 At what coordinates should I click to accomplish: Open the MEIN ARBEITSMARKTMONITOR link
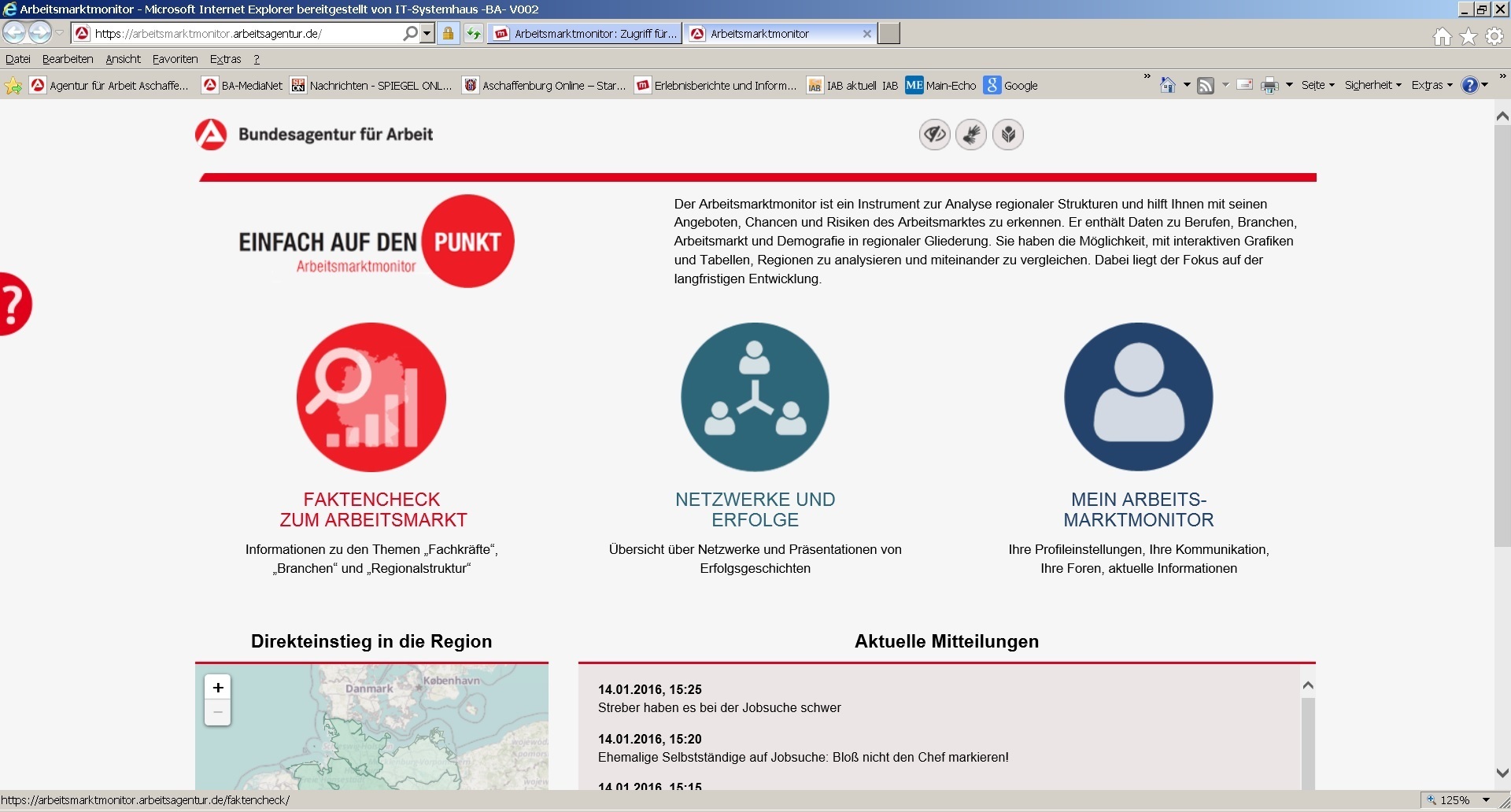[x=1138, y=510]
